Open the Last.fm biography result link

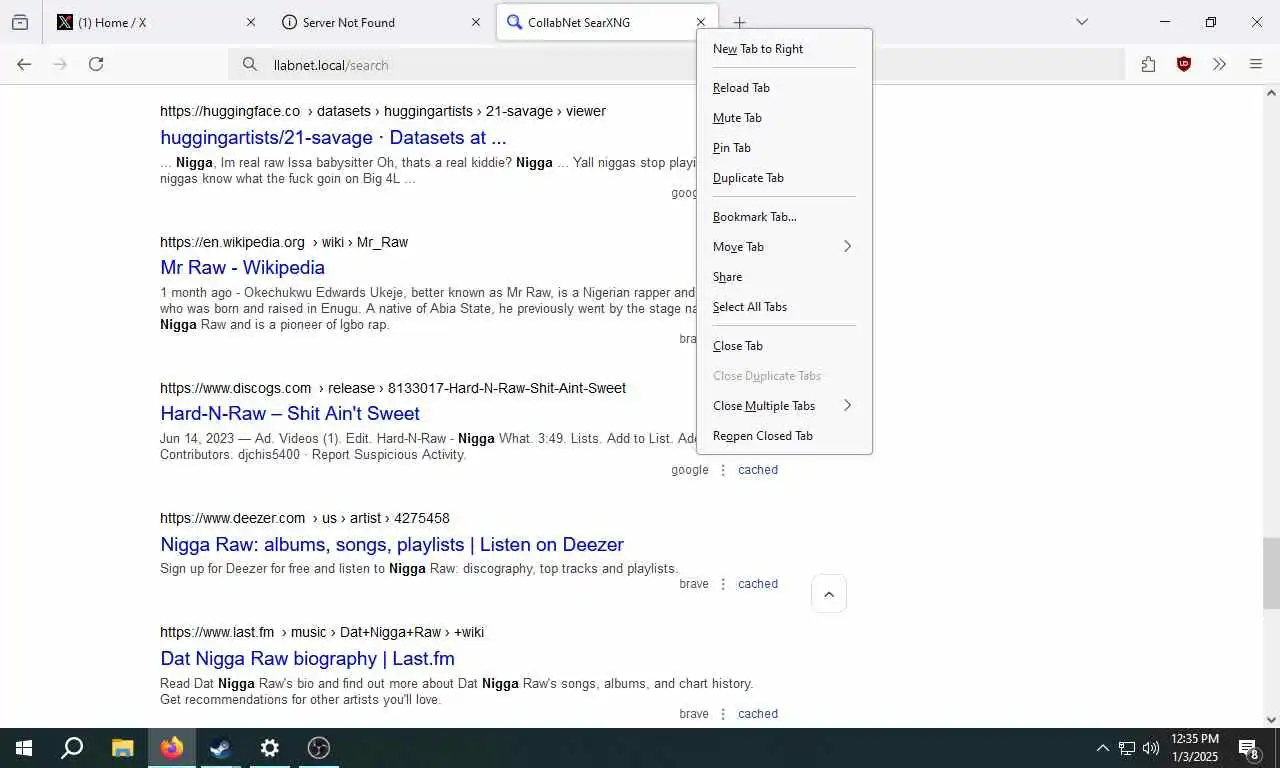tap(307, 658)
